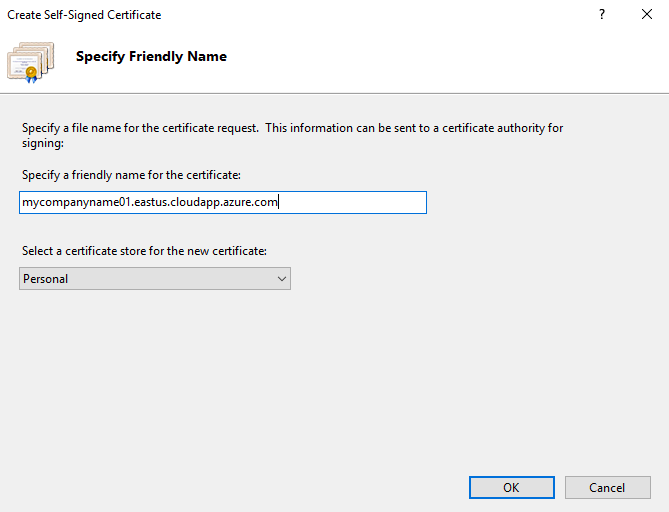Click the certificate request description paragraph
This screenshot has width=669, height=512.
tap(293, 135)
